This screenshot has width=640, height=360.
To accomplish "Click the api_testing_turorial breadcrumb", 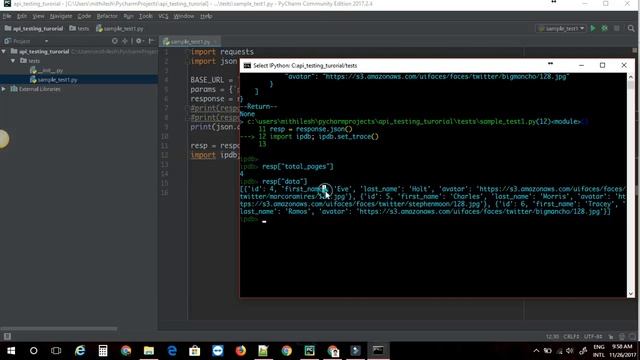I will 34,29.
